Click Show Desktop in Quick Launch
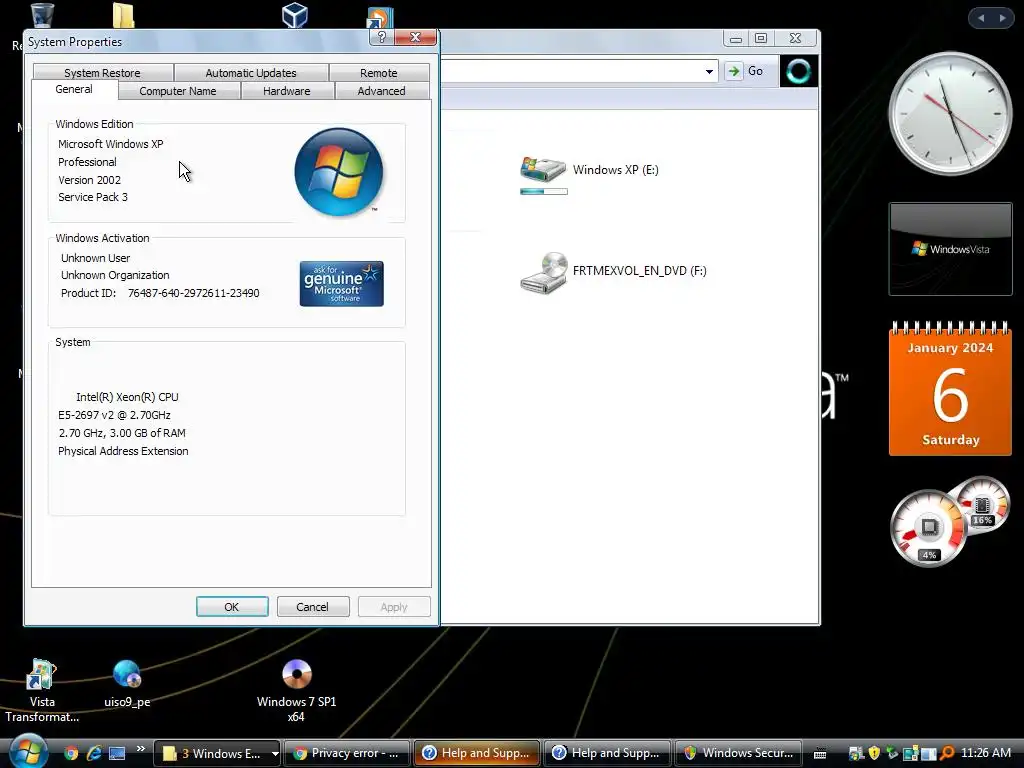The height and width of the screenshot is (768, 1024). [x=117, y=753]
